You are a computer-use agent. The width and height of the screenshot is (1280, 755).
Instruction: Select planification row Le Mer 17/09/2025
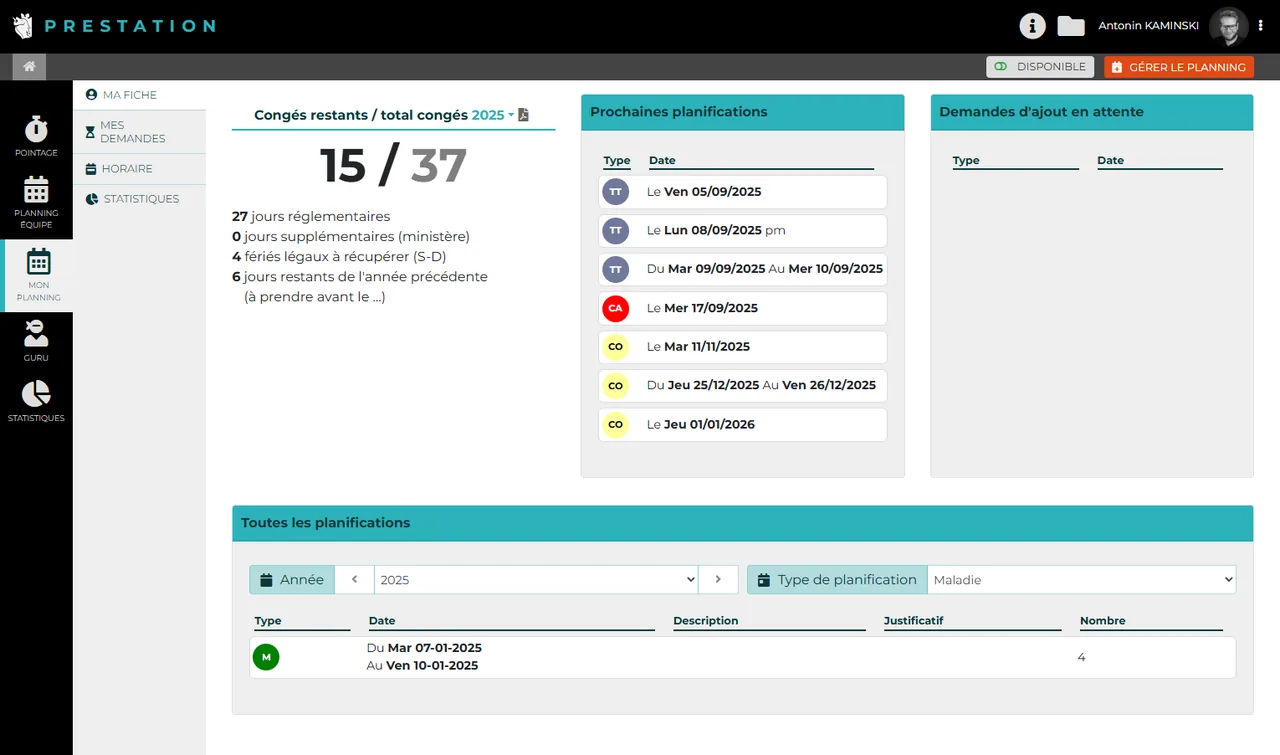click(742, 308)
